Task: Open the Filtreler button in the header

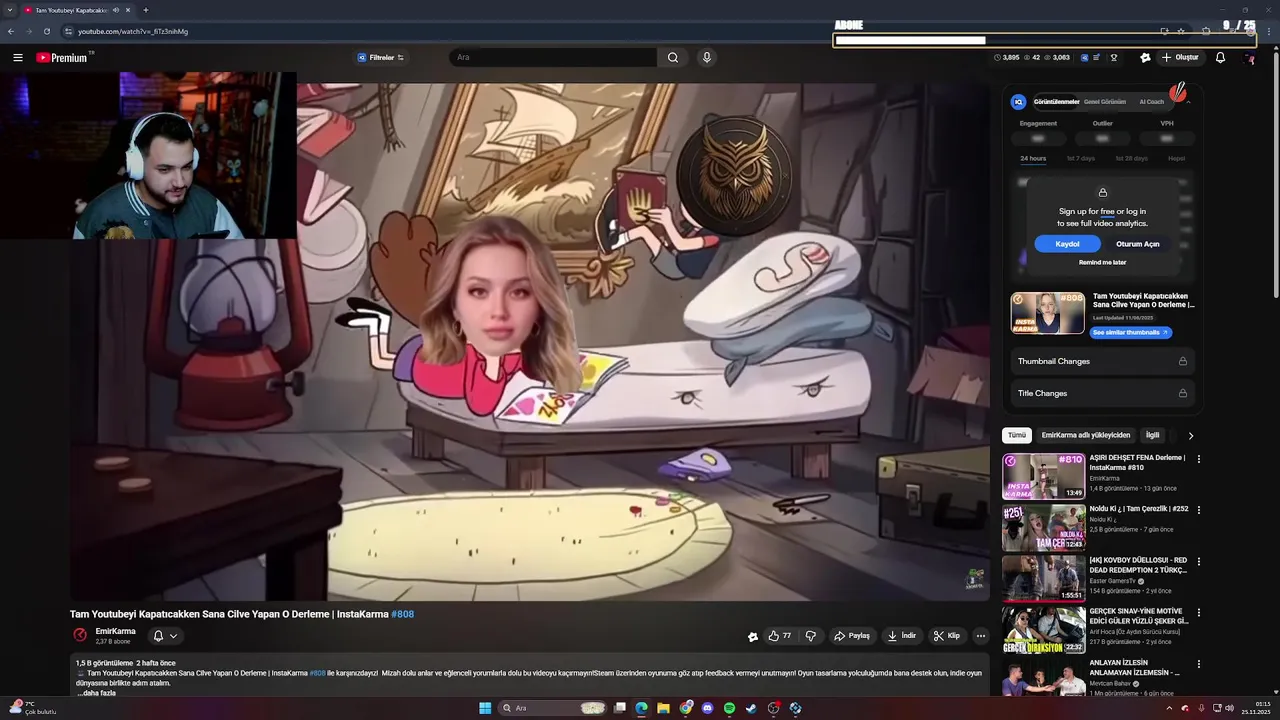Action: click(x=381, y=58)
